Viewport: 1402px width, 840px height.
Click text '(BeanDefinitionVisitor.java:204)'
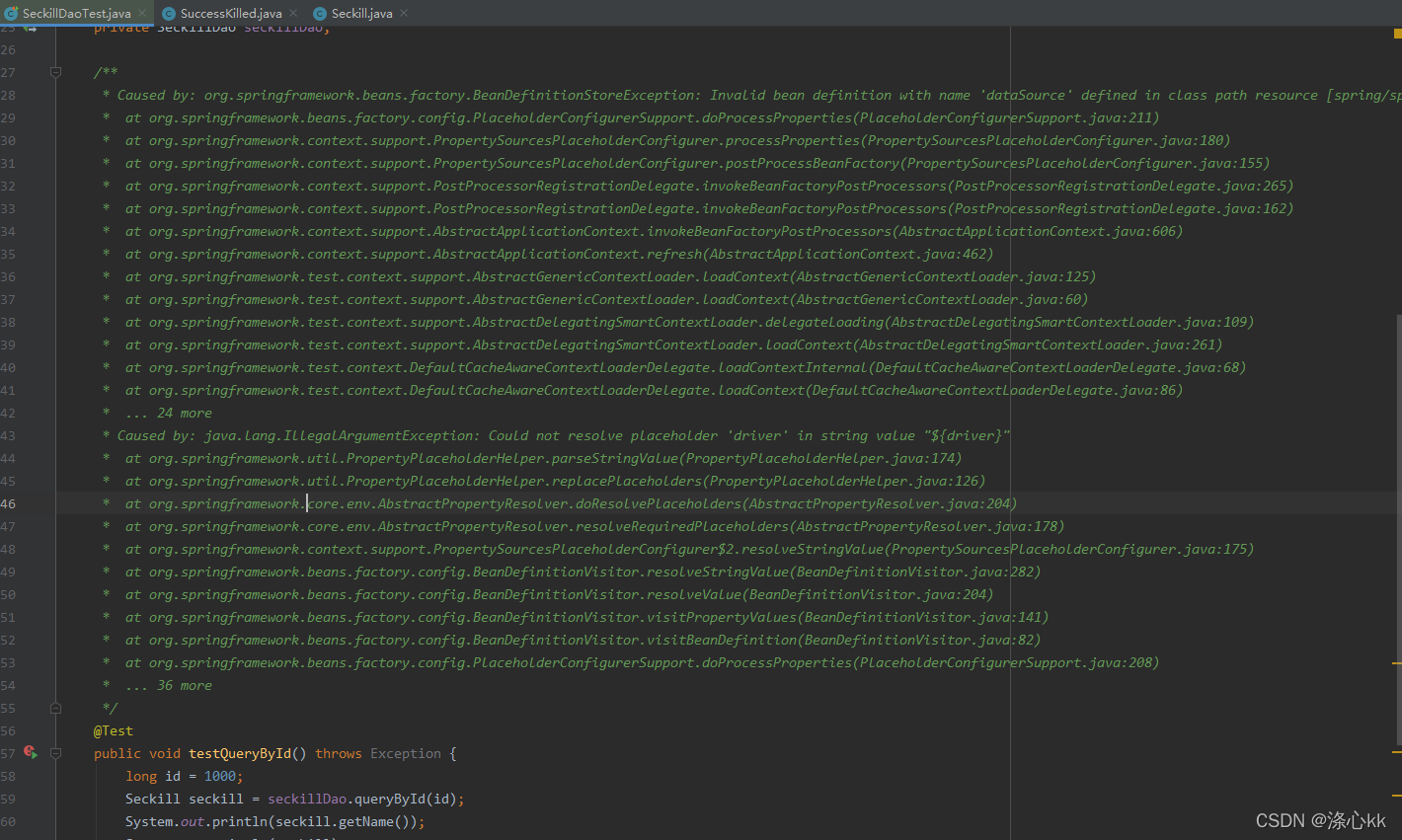coord(868,594)
